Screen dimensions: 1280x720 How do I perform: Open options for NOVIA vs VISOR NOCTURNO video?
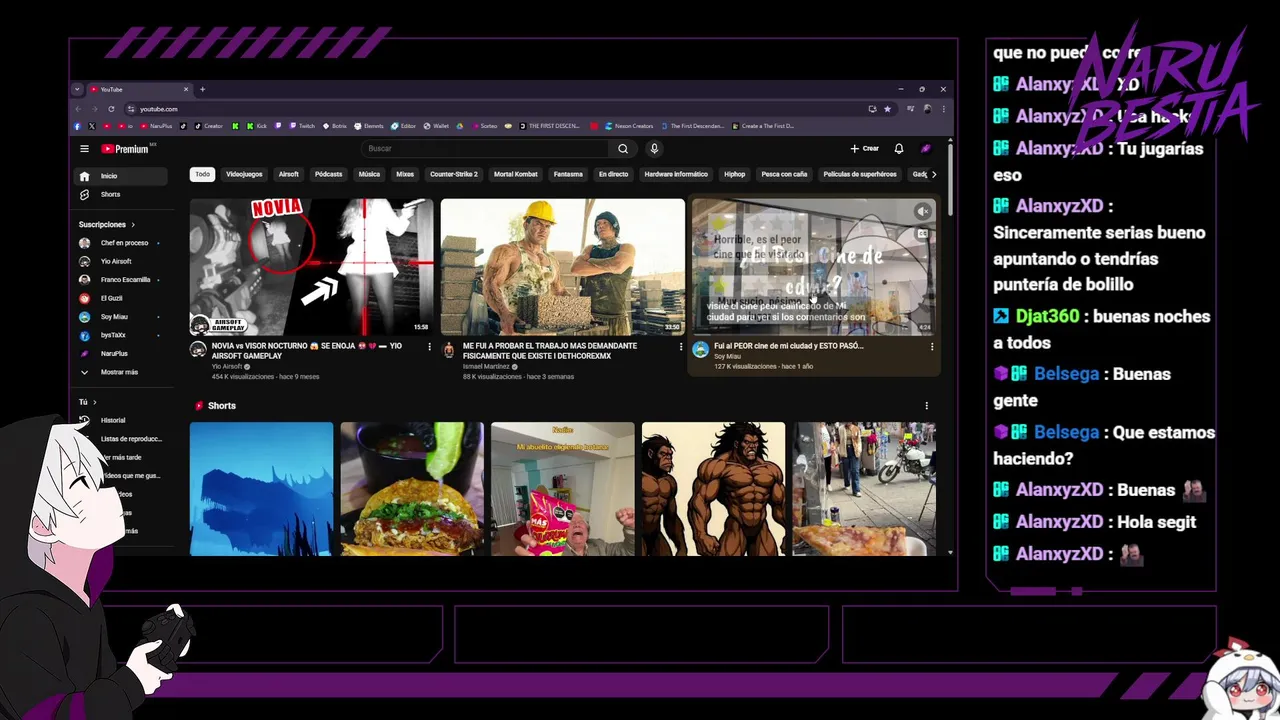point(430,347)
